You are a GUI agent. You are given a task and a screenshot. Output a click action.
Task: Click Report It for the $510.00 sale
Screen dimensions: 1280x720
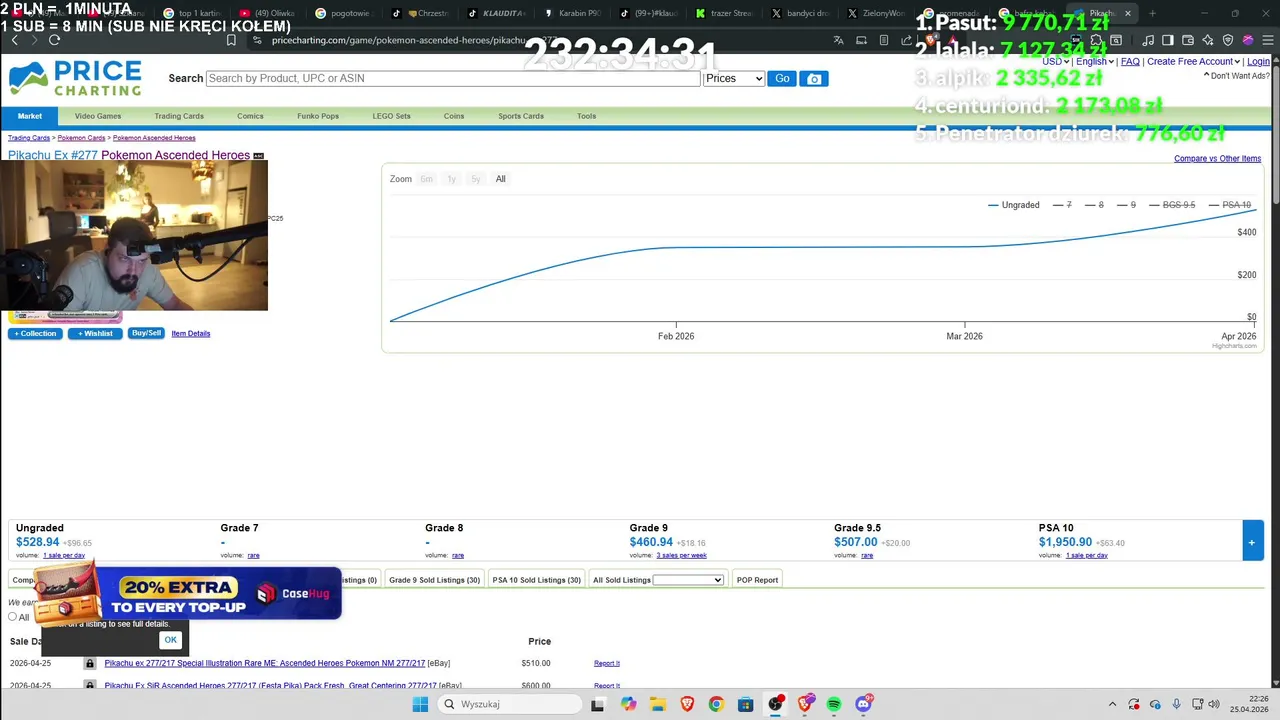coord(607,663)
